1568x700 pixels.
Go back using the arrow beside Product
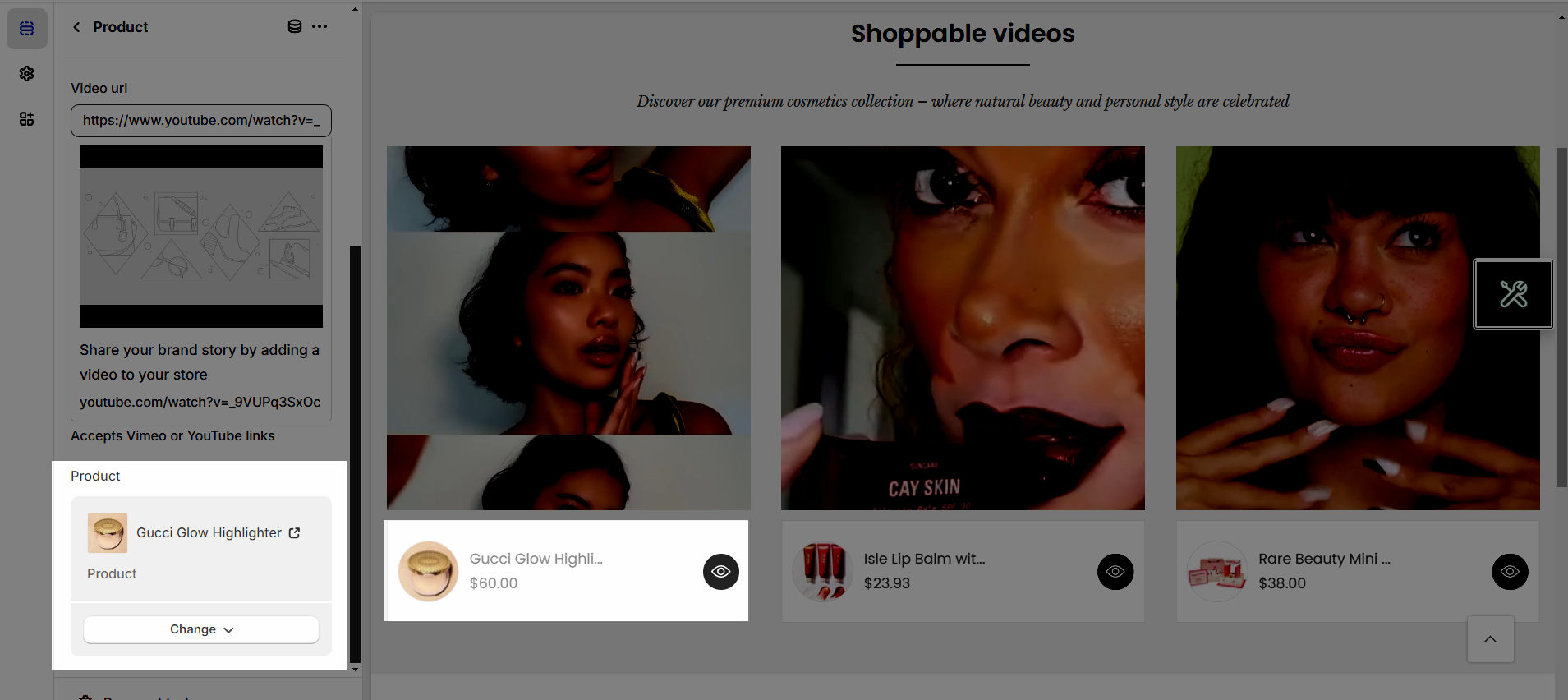point(76,27)
